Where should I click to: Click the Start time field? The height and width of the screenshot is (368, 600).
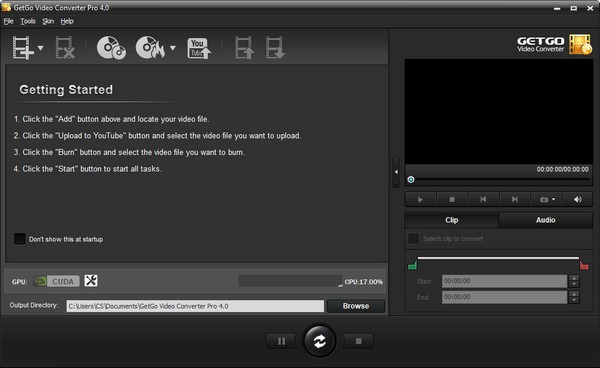click(504, 281)
